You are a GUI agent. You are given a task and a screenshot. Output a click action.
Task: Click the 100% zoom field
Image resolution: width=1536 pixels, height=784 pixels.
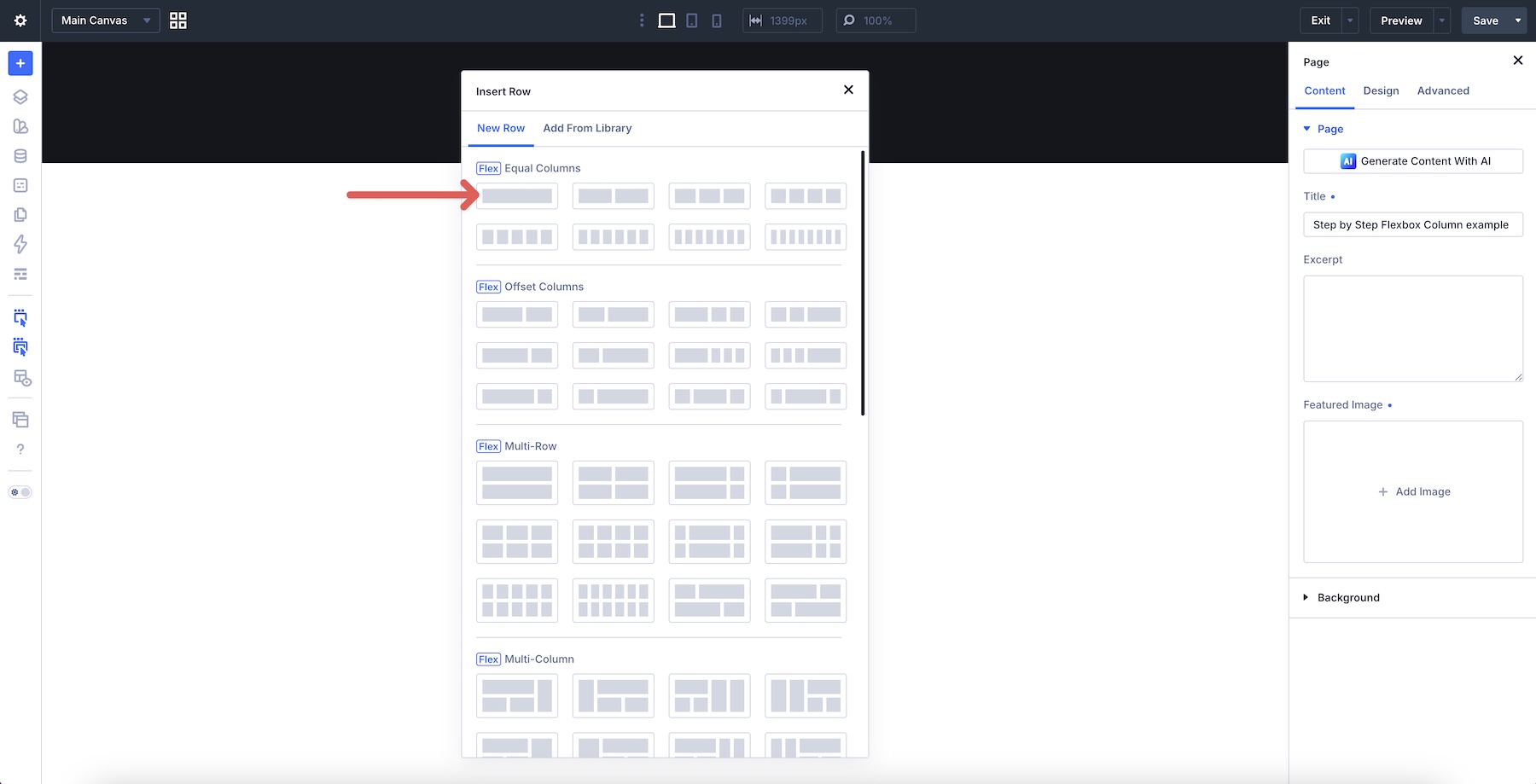click(876, 20)
